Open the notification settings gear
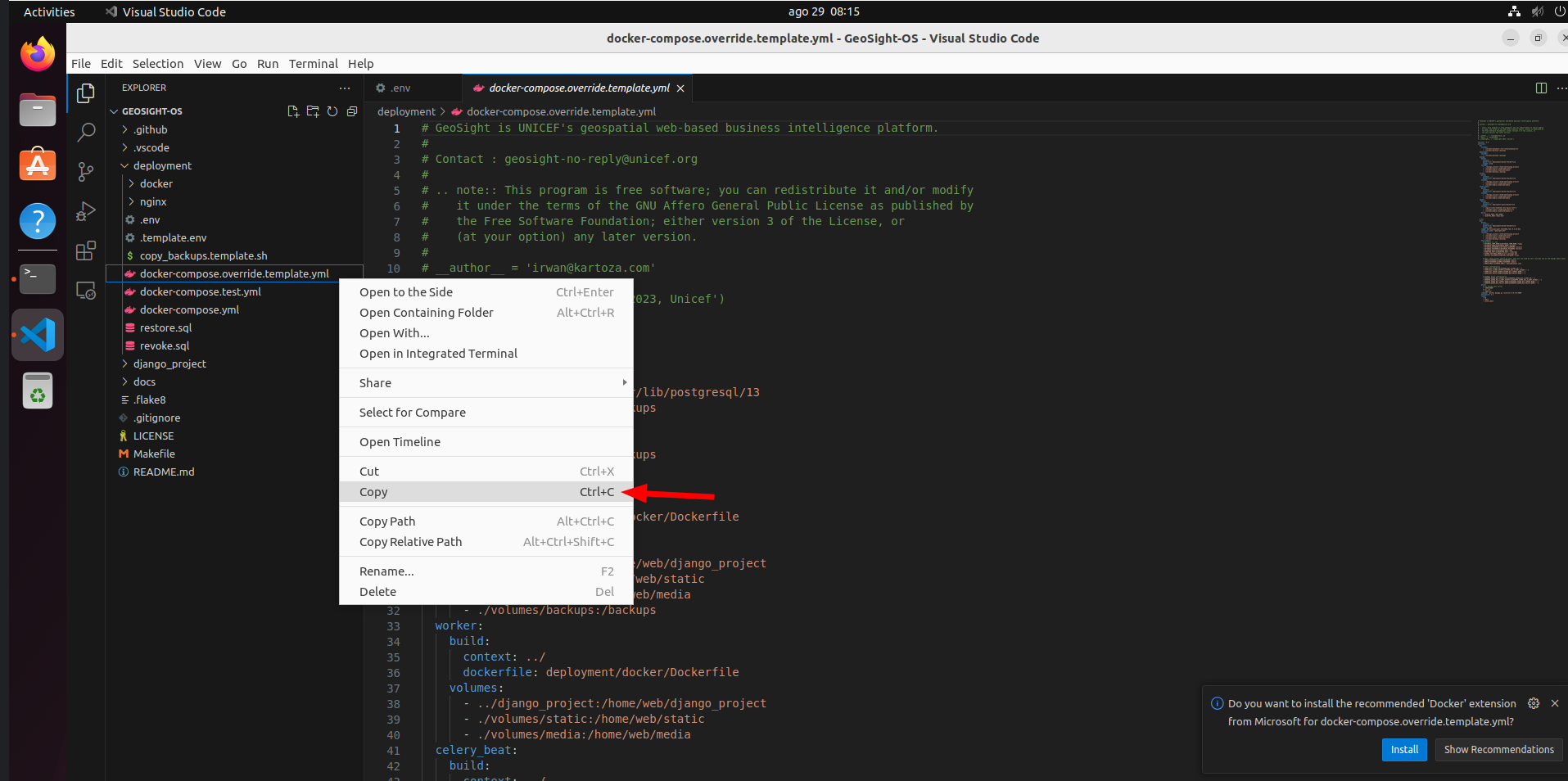 [1534, 703]
